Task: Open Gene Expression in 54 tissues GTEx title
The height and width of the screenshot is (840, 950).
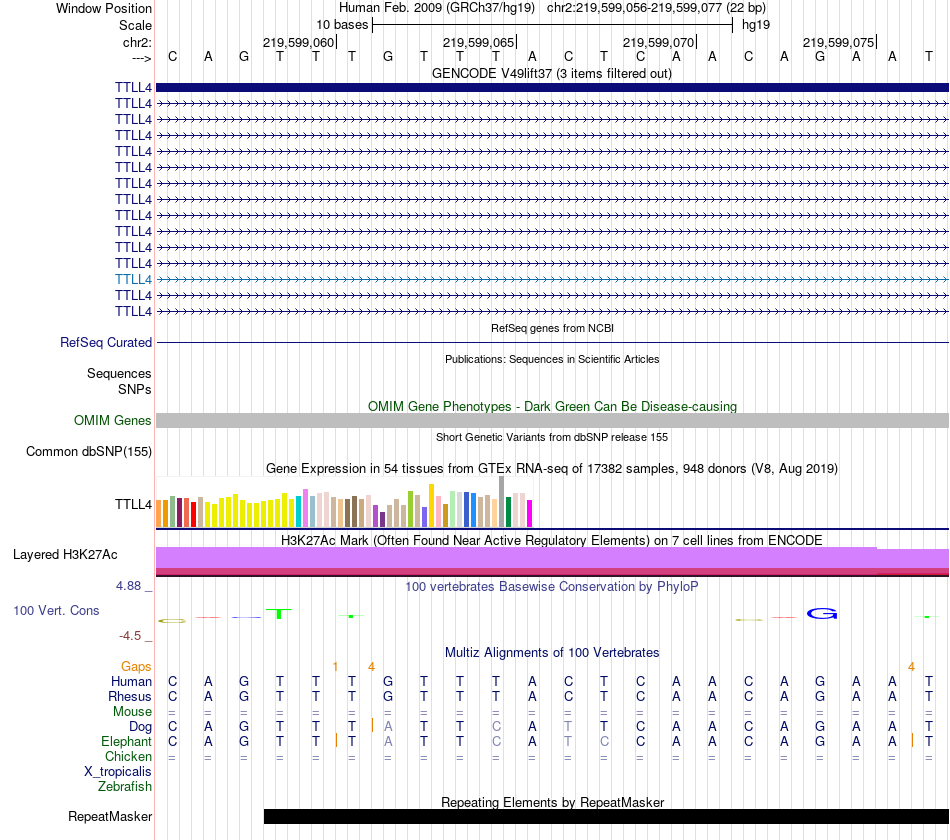Action: 552,468
